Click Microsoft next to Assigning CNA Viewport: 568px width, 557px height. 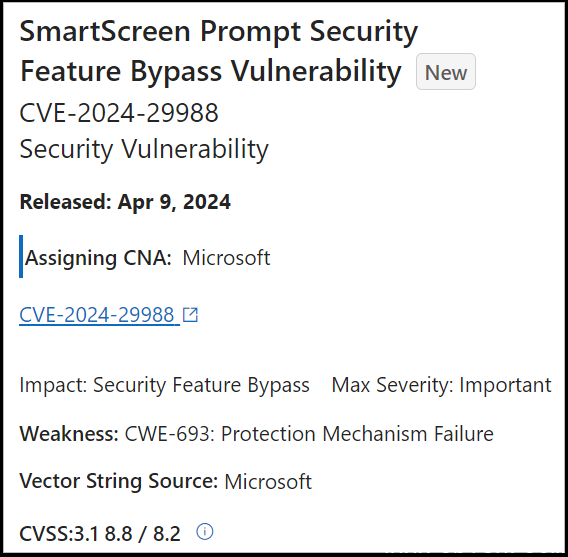click(226, 258)
